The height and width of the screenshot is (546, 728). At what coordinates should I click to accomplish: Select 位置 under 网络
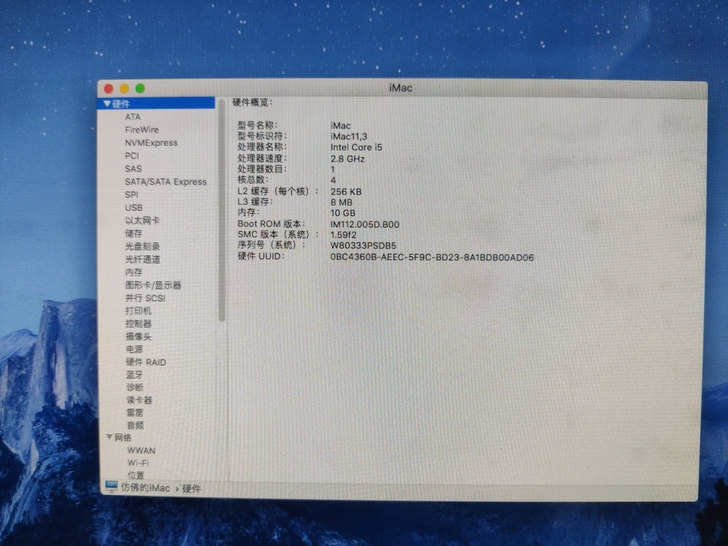click(x=136, y=475)
